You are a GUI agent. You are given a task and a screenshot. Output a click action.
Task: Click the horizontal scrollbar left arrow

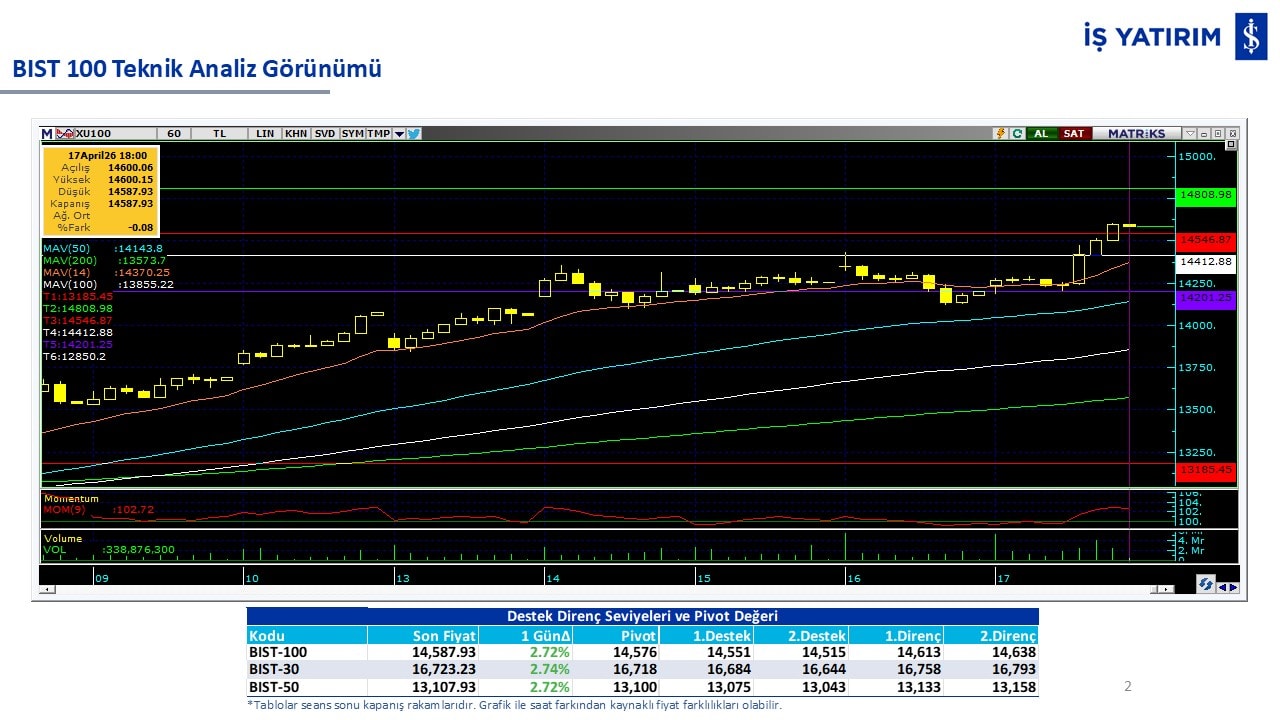tap(46, 590)
